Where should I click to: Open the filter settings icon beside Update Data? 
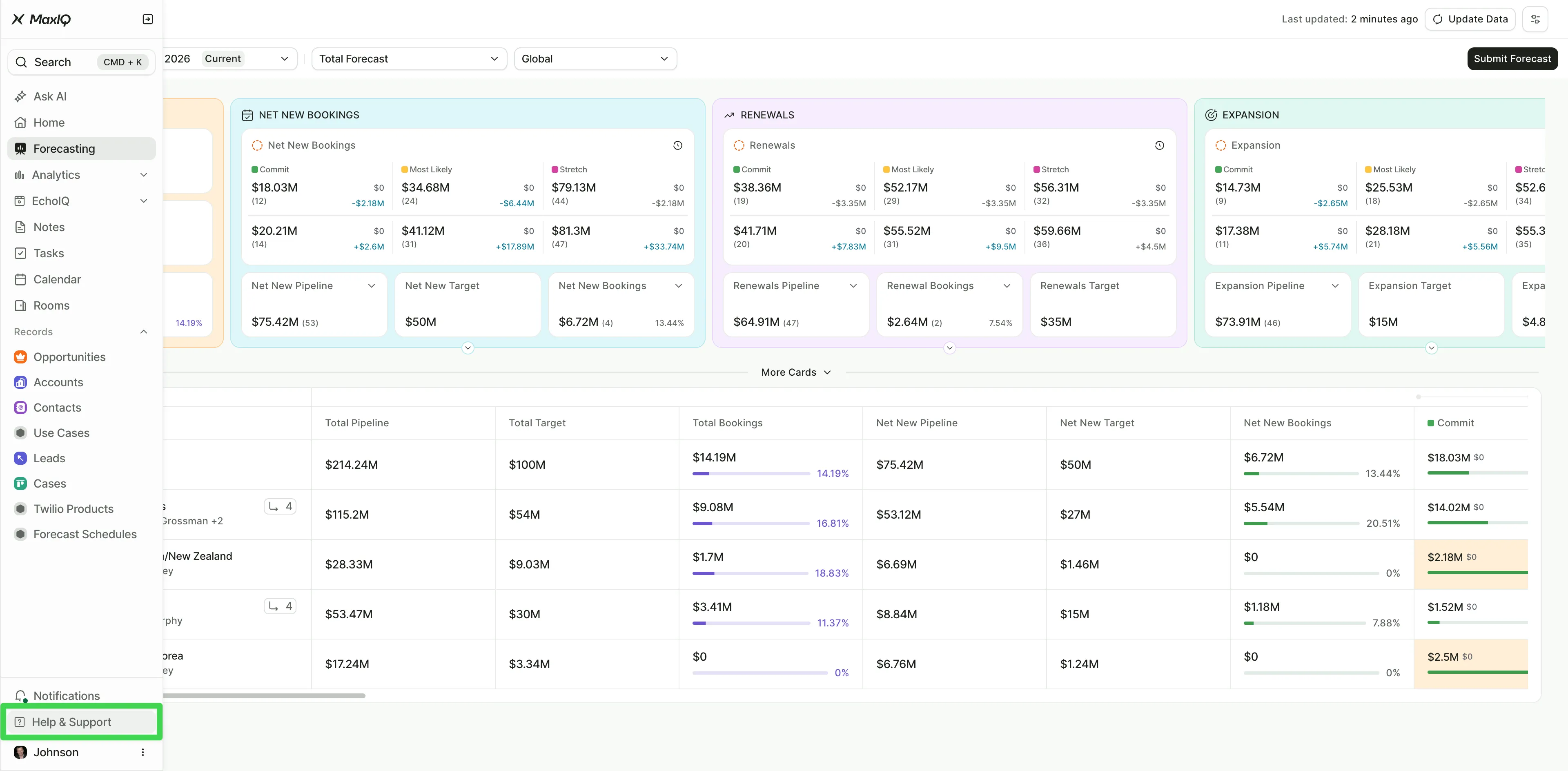[1535, 20]
